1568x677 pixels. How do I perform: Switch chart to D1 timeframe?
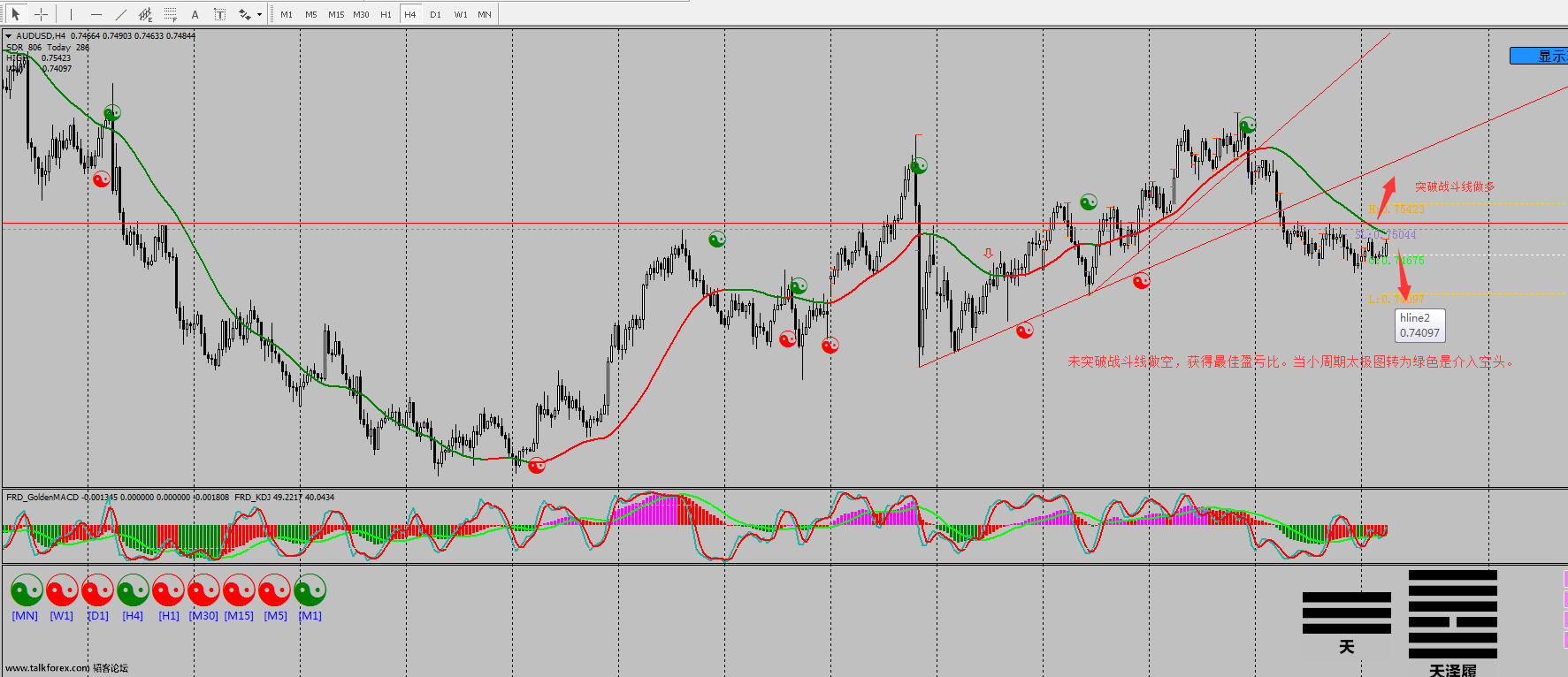pyautogui.click(x=435, y=14)
